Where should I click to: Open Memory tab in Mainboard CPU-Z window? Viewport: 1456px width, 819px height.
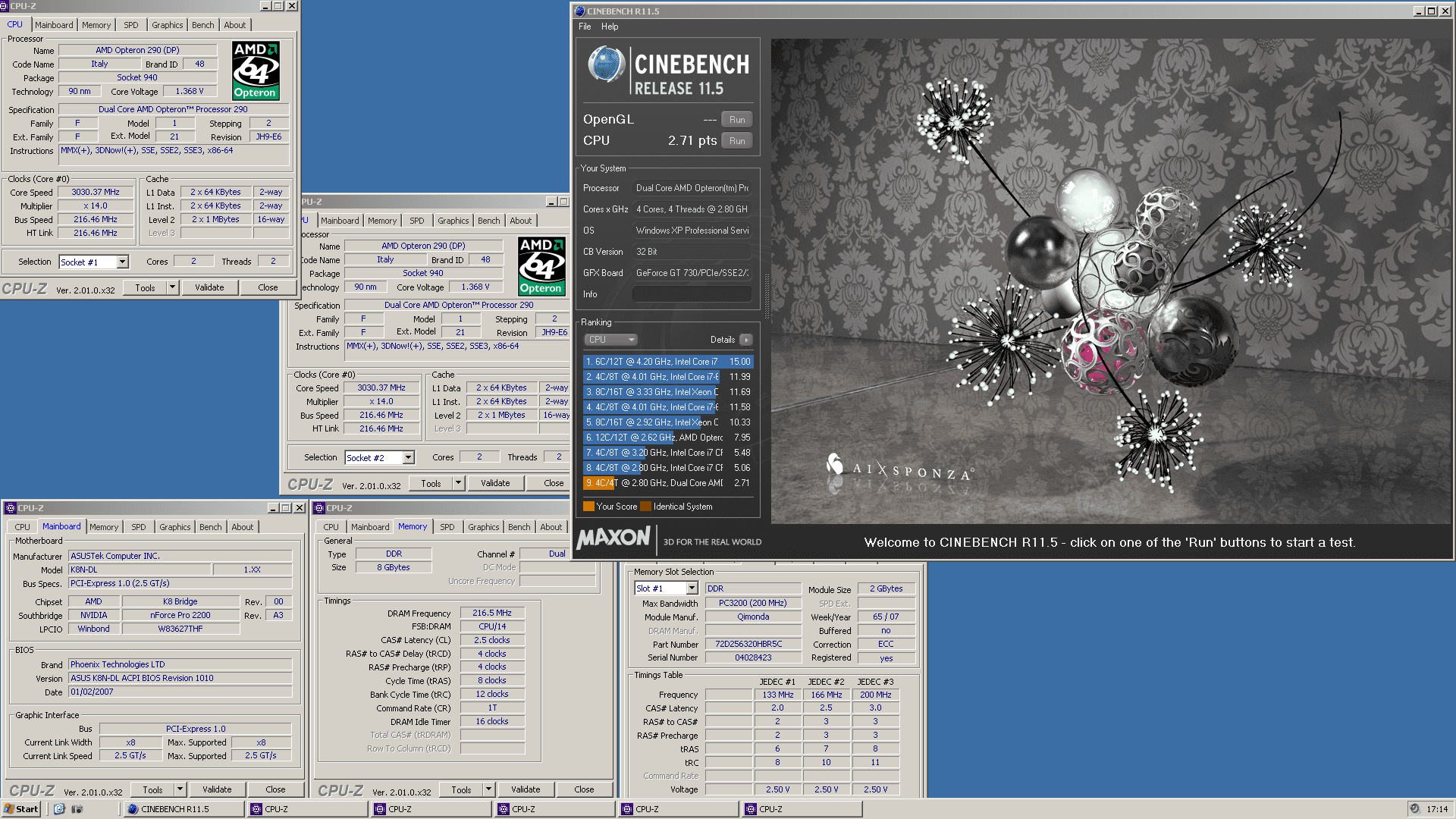104,527
